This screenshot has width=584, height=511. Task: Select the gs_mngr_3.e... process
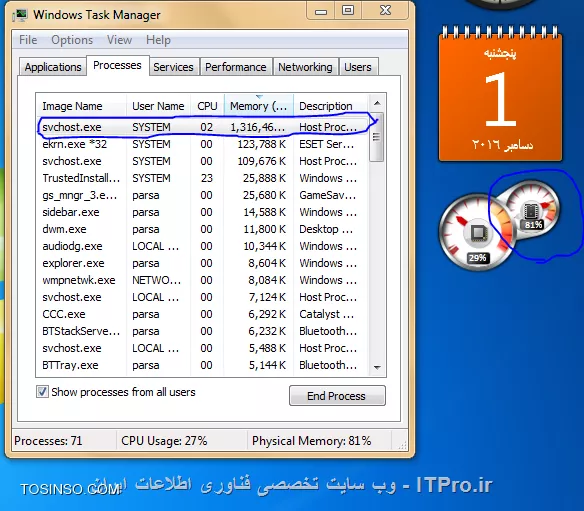click(x=203, y=195)
